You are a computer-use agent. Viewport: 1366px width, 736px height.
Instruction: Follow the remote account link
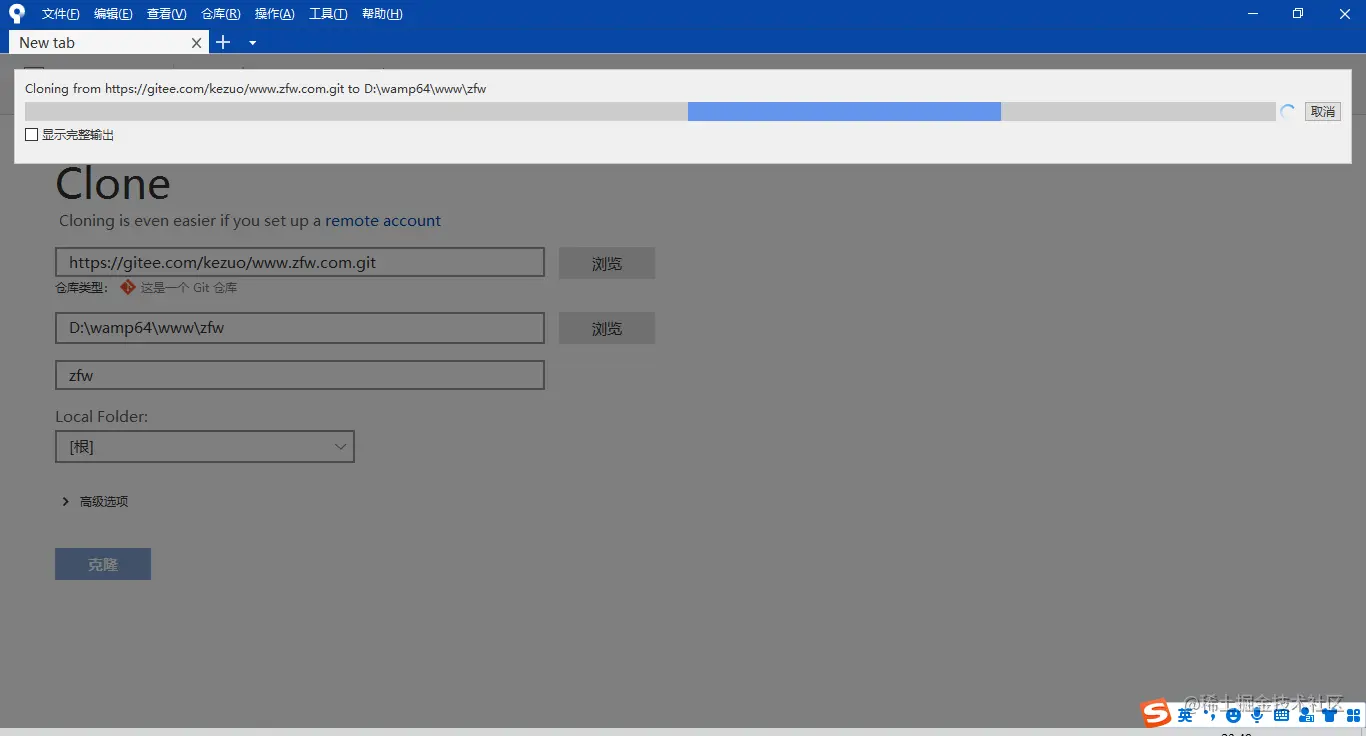(x=383, y=221)
